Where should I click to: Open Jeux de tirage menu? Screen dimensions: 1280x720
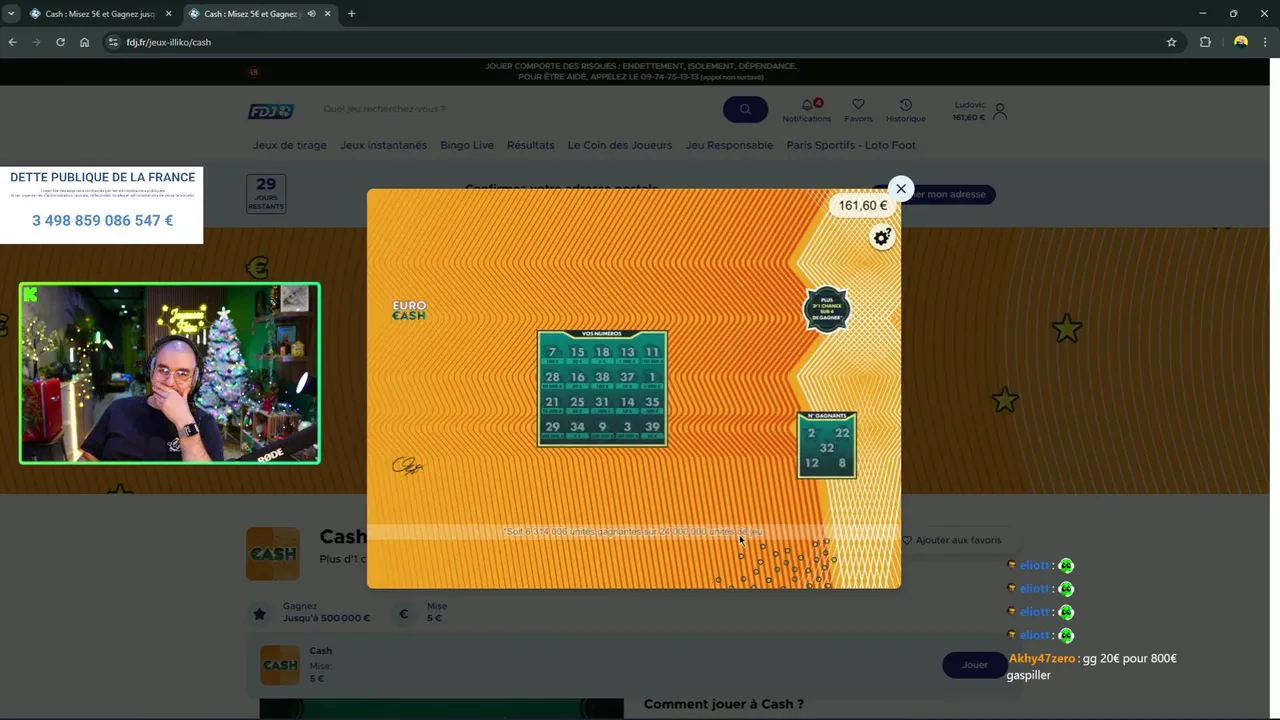(x=289, y=145)
